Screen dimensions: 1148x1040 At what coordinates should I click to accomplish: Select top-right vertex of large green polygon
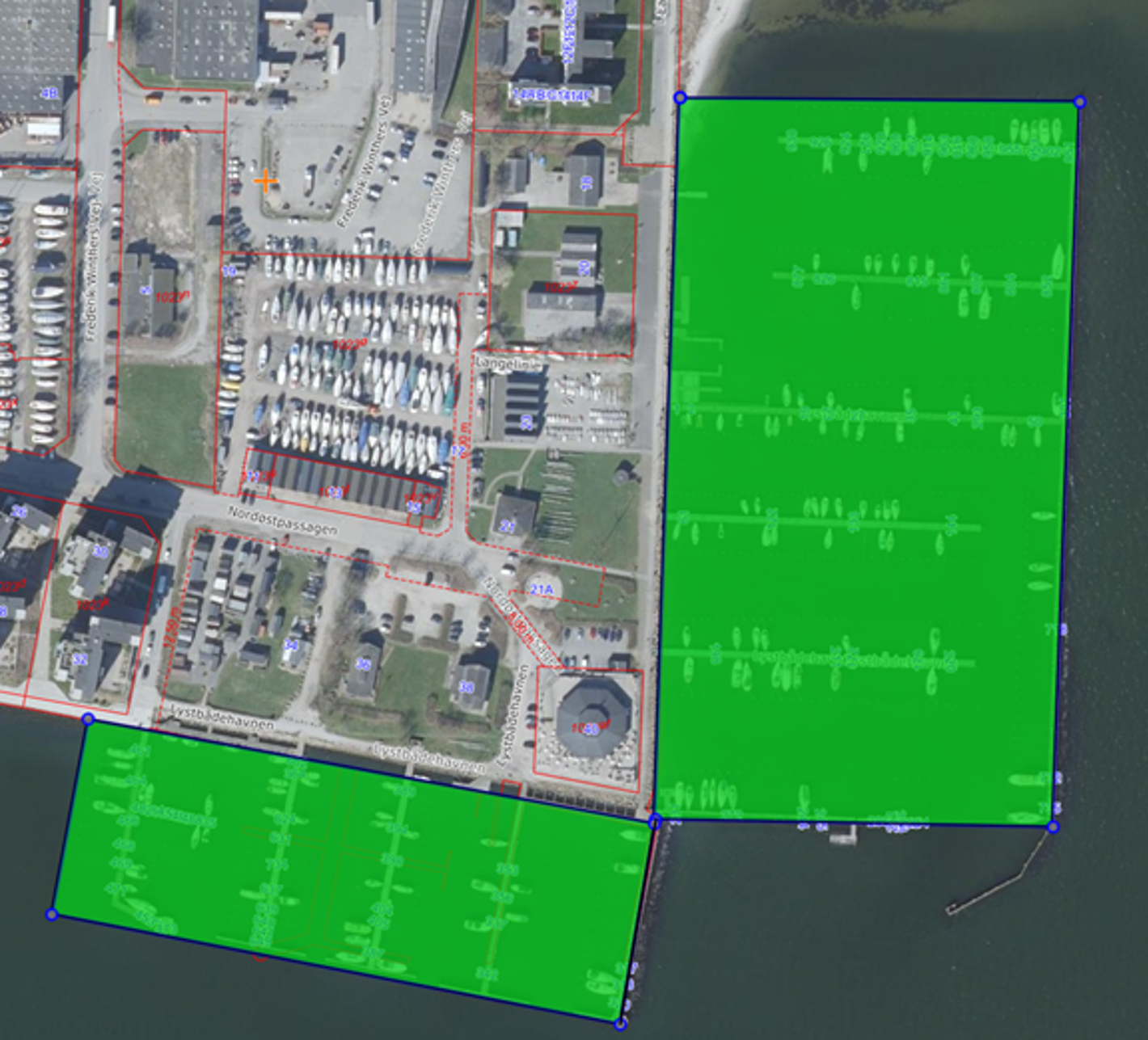[x=1079, y=102]
